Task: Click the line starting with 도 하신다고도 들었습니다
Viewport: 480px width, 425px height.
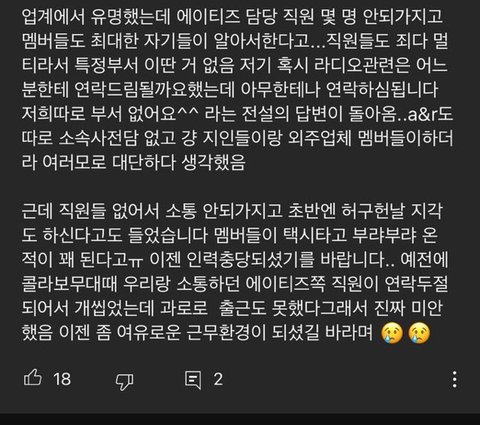Action: coord(230,235)
